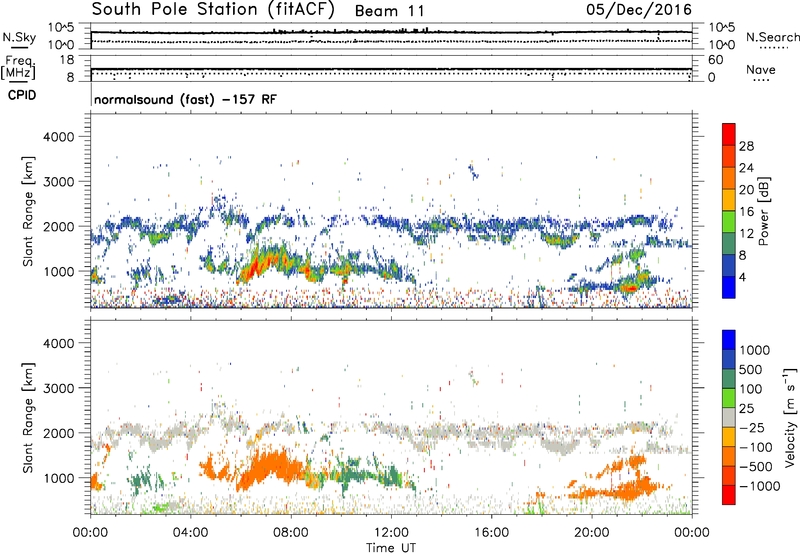Click the "-500" tick on Velocity colorbar
The image size is (800, 554).
(x=756, y=467)
